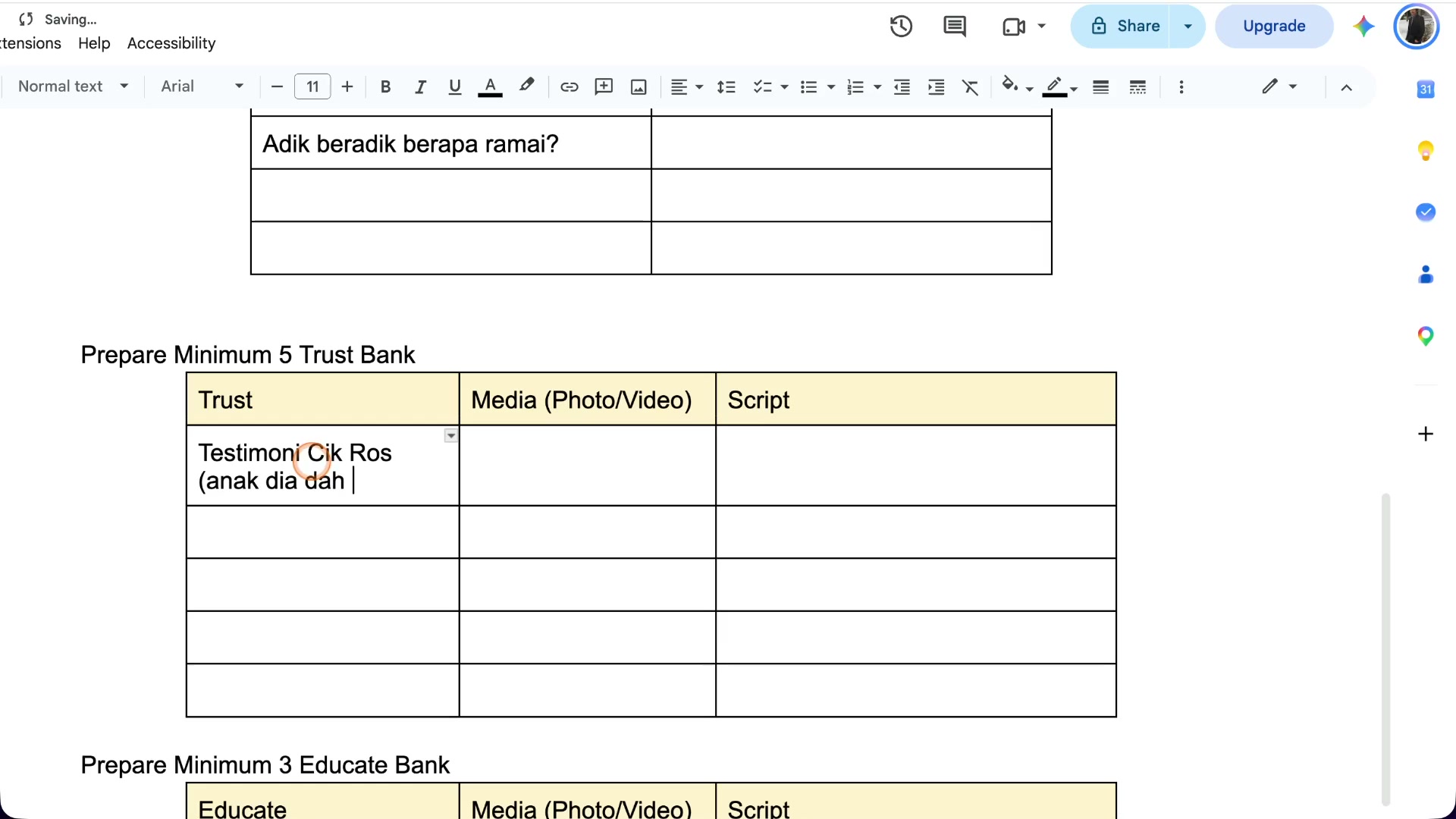Increase font size plus button
Viewport: 1456px width, 819px height.
tap(347, 87)
